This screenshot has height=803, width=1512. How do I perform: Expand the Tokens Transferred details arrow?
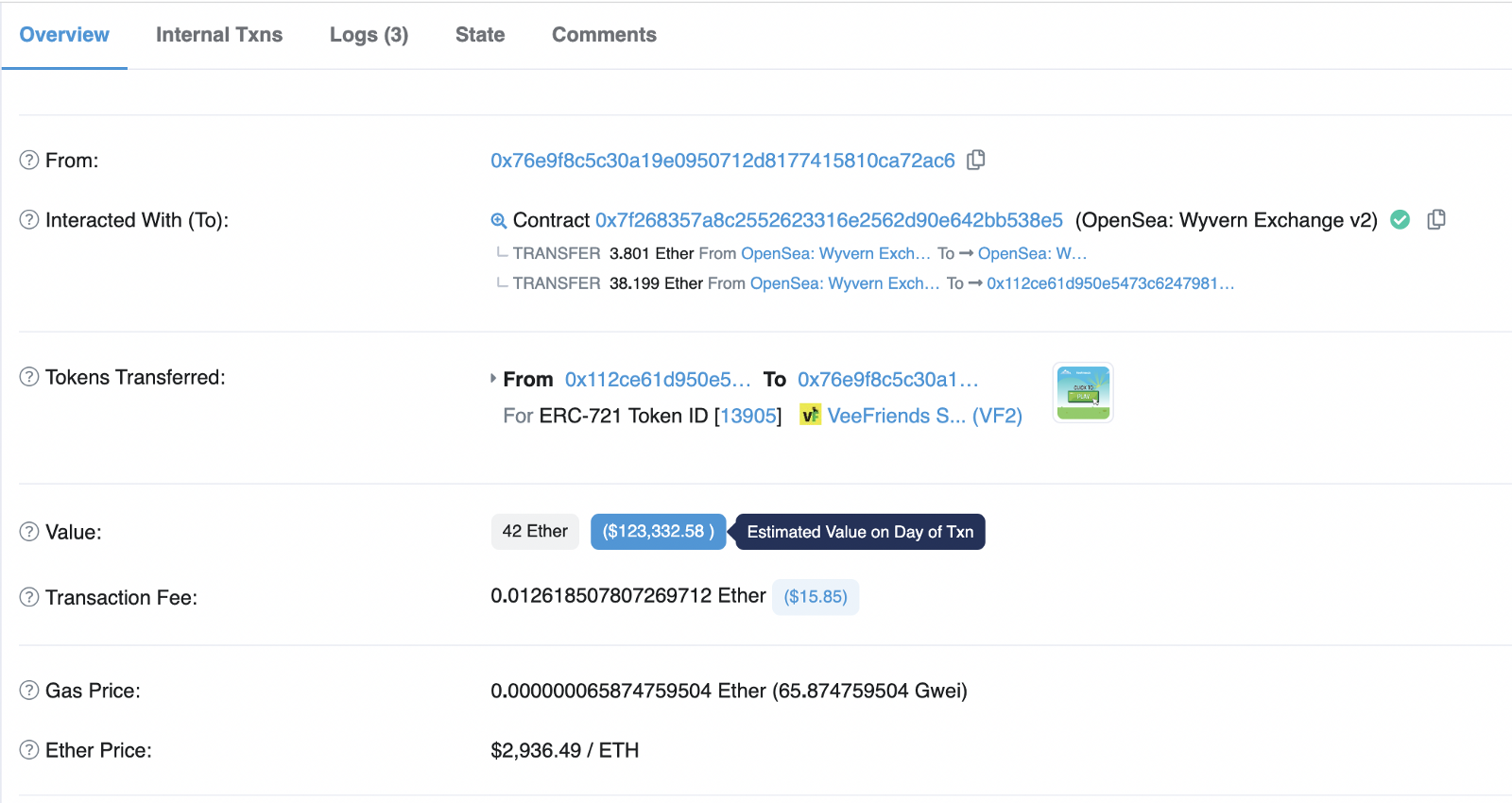pyautogui.click(x=492, y=378)
